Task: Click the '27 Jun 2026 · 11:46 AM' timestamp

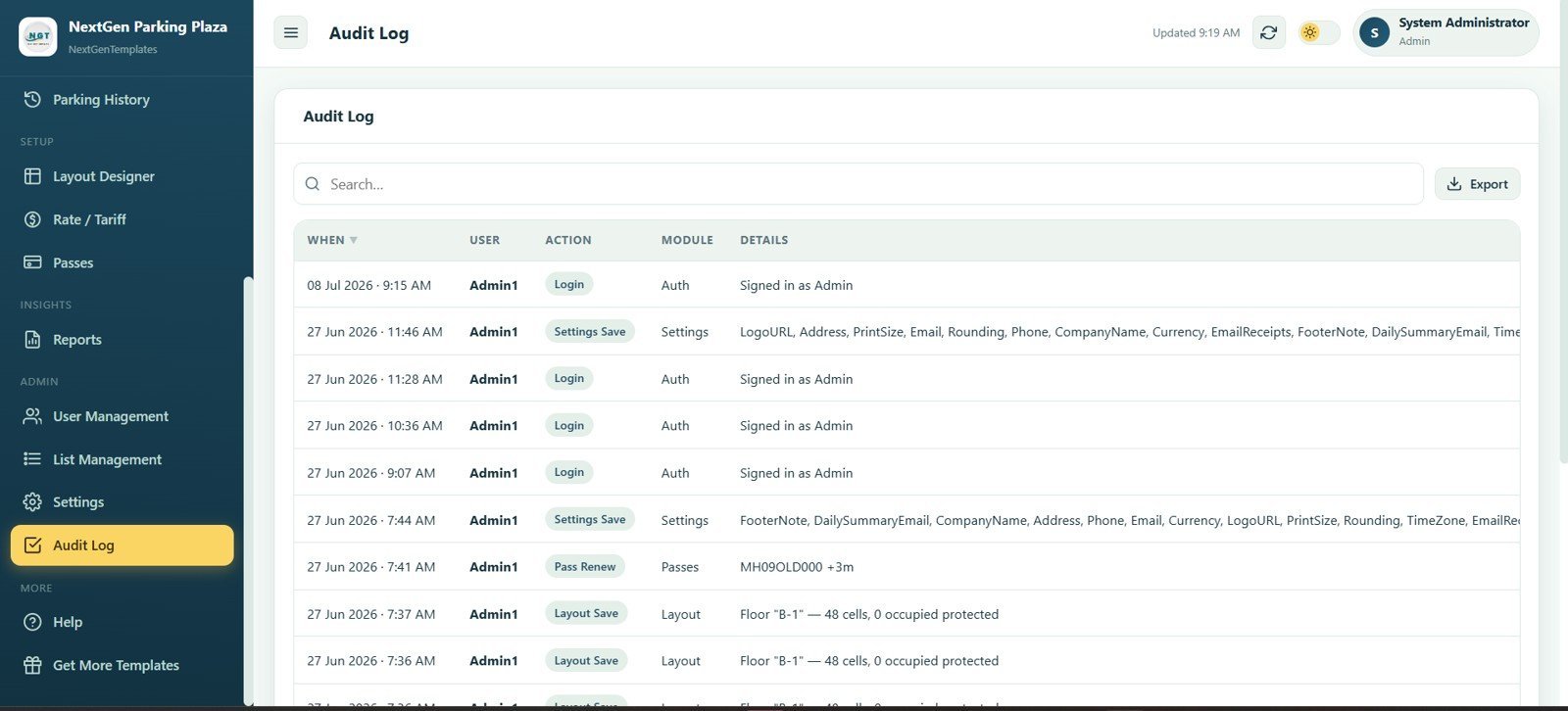Action: click(374, 332)
